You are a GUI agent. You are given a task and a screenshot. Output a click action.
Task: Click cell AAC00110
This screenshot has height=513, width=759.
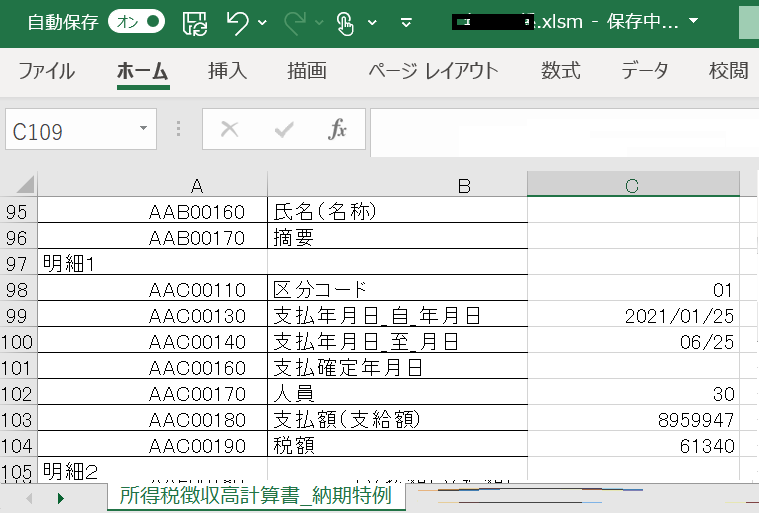click(152, 288)
